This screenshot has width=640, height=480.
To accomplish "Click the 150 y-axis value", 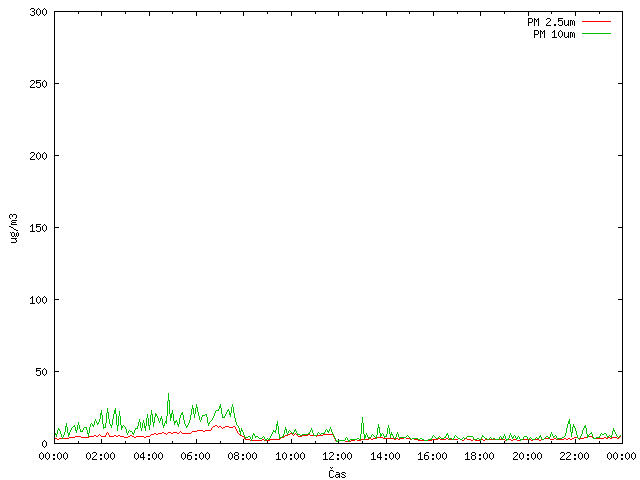I will pyautogui.click(x=38, y=228).
